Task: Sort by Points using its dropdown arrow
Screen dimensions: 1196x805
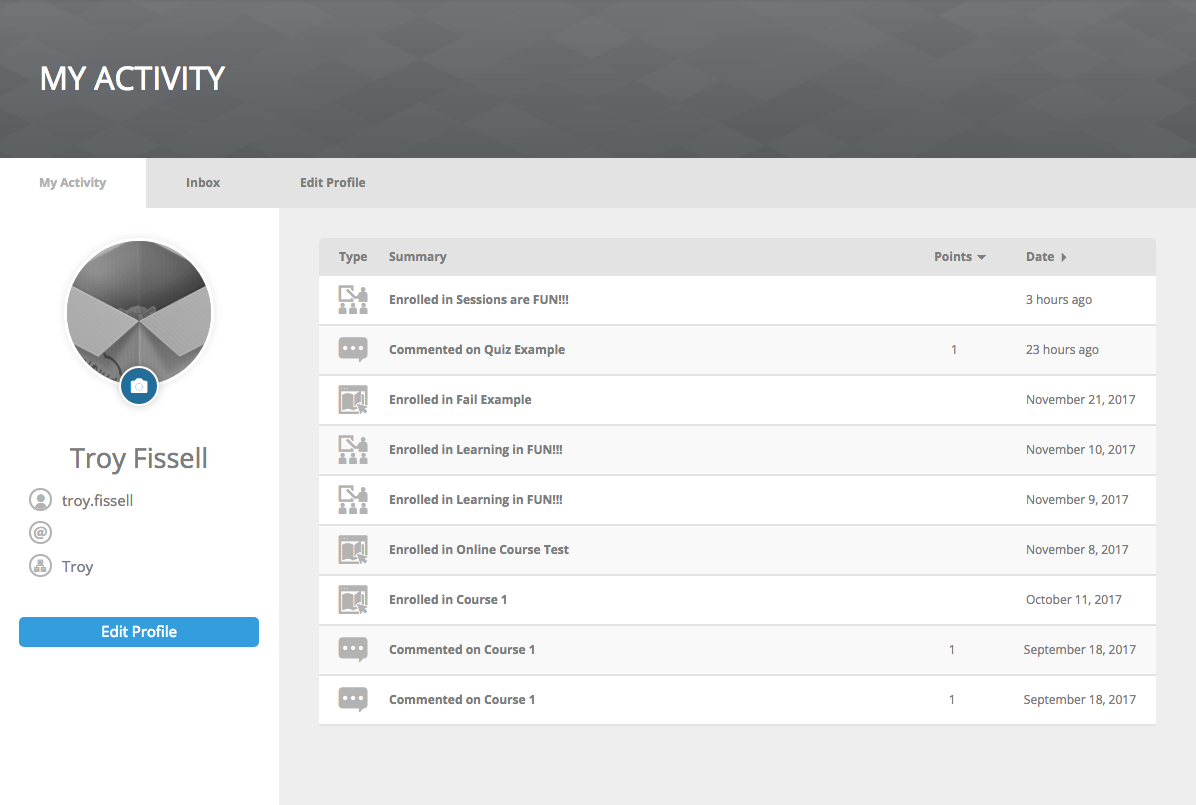Action: [x=982, y=257]
